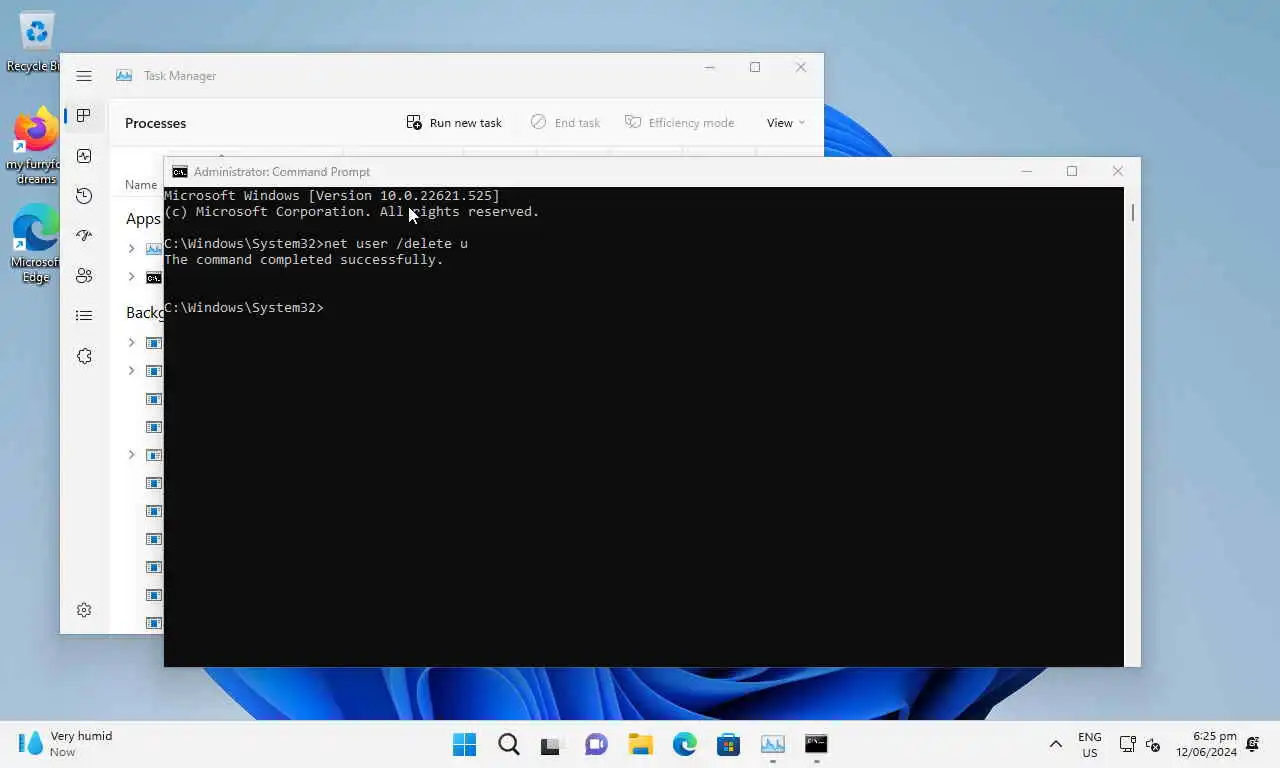Viewport: 1280px width, 768px height.
Task: Open the Windows Start menu
Action: point(464,744)
